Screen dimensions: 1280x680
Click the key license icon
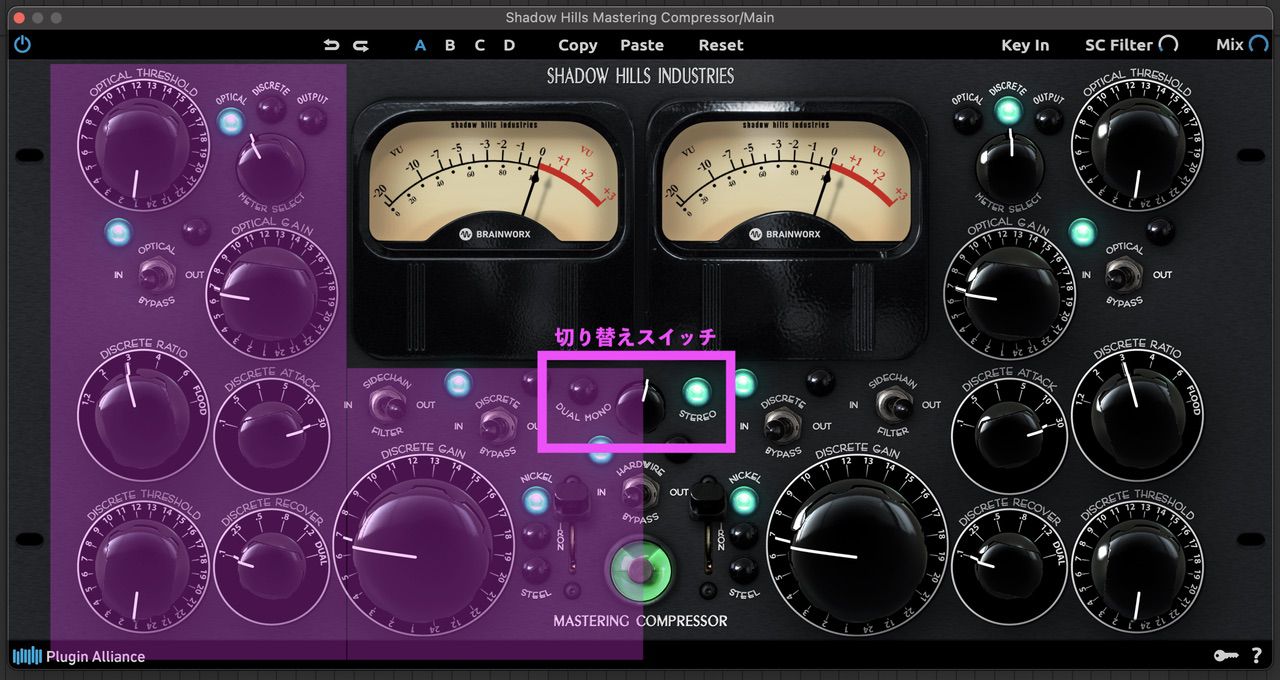1226,656
